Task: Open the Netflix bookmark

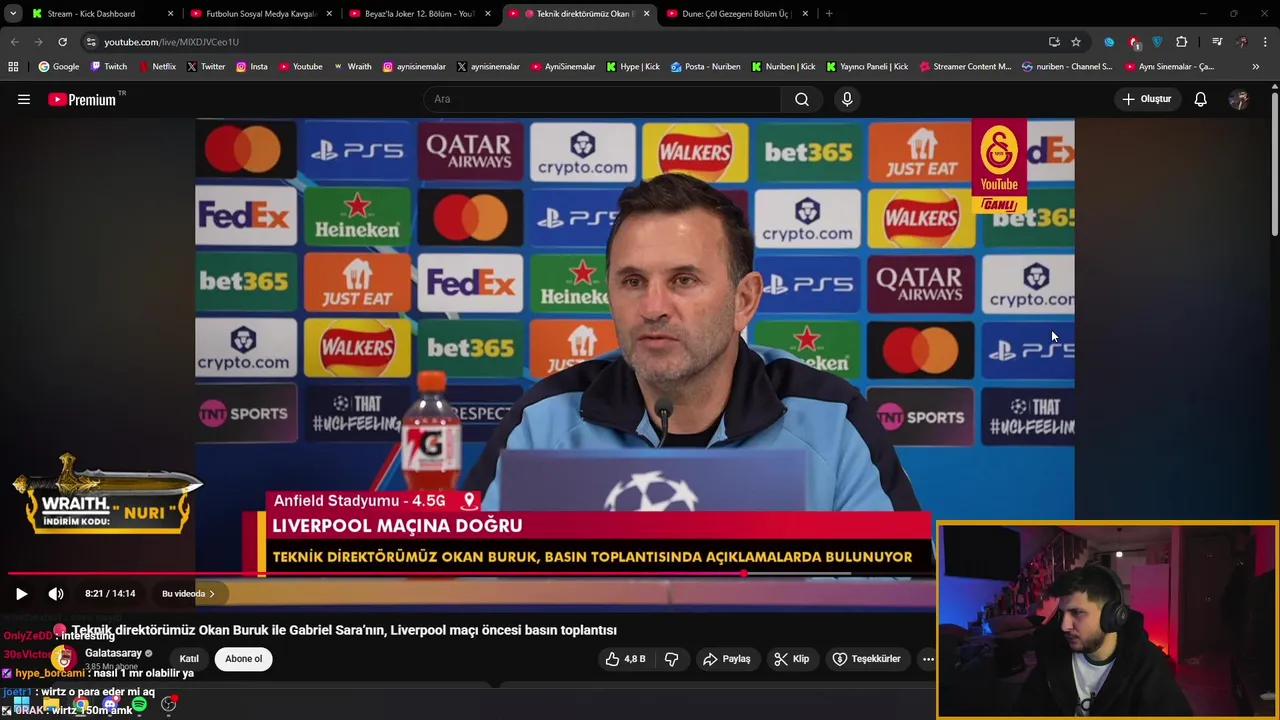Action: (156, 67)
